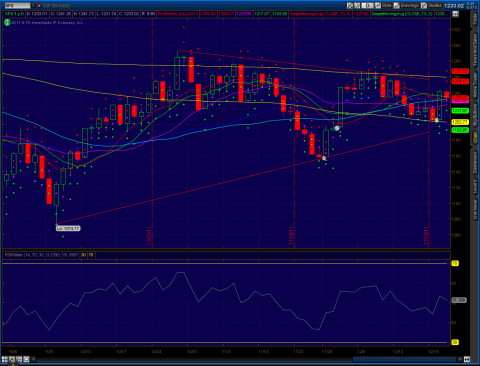Open the Active Trader sidebar tab
The image size is (480, 366).
[x=475, y=85]
